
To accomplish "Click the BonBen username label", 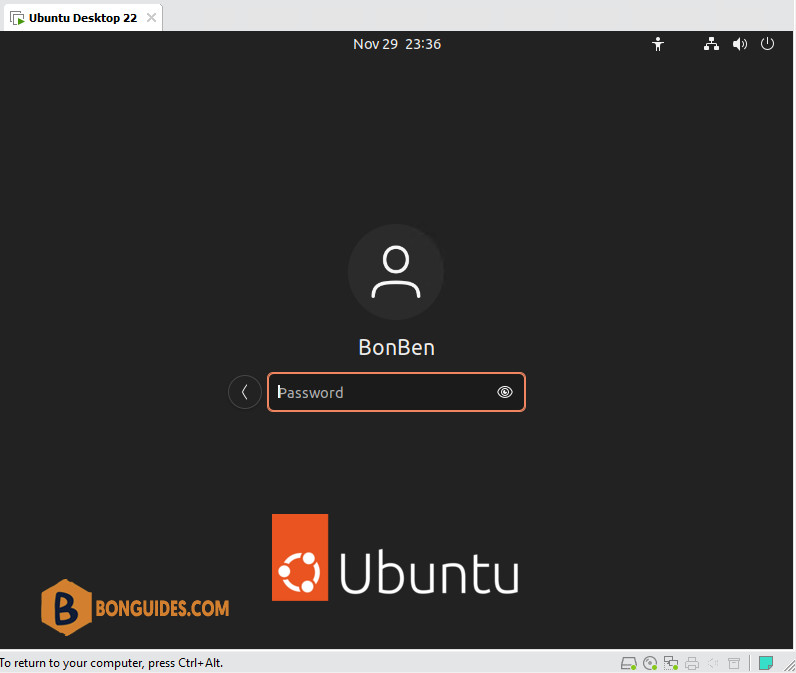I will [x=396, y=348].
